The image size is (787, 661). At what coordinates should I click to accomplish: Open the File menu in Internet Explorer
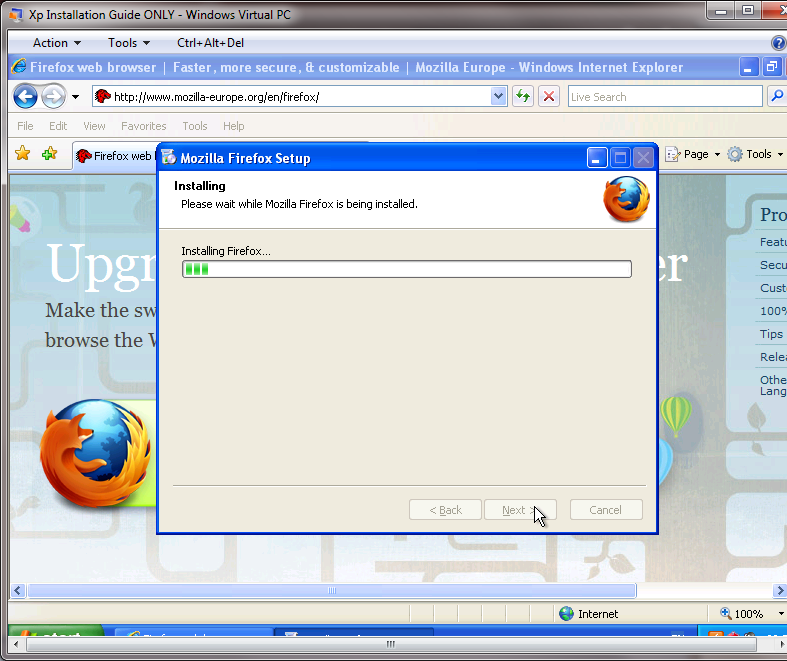[x=25, y=126]
